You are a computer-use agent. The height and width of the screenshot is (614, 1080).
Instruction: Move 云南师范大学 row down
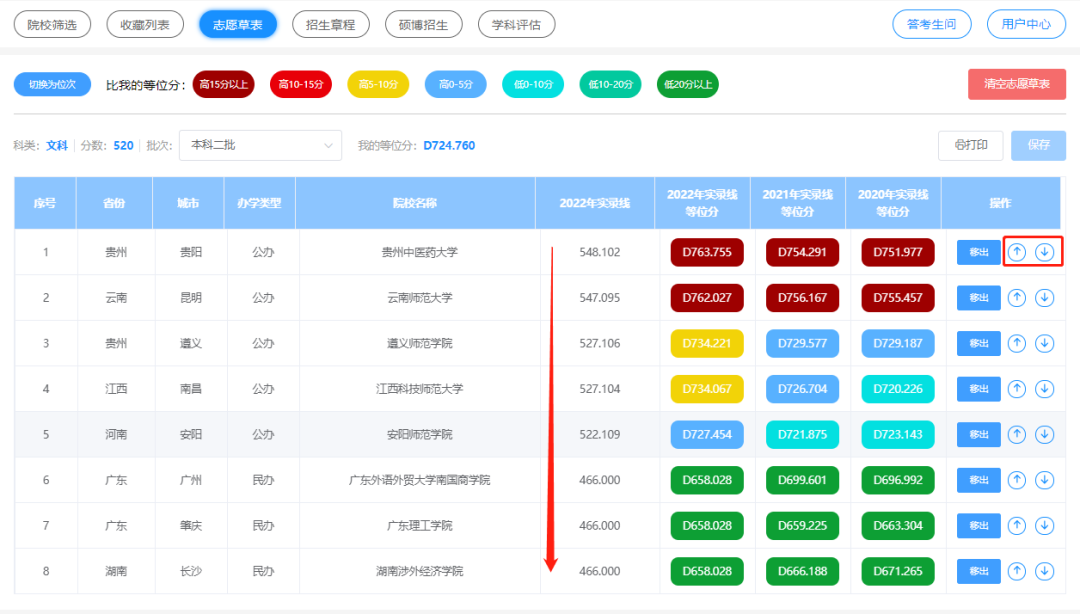[x=1045, y=298]
